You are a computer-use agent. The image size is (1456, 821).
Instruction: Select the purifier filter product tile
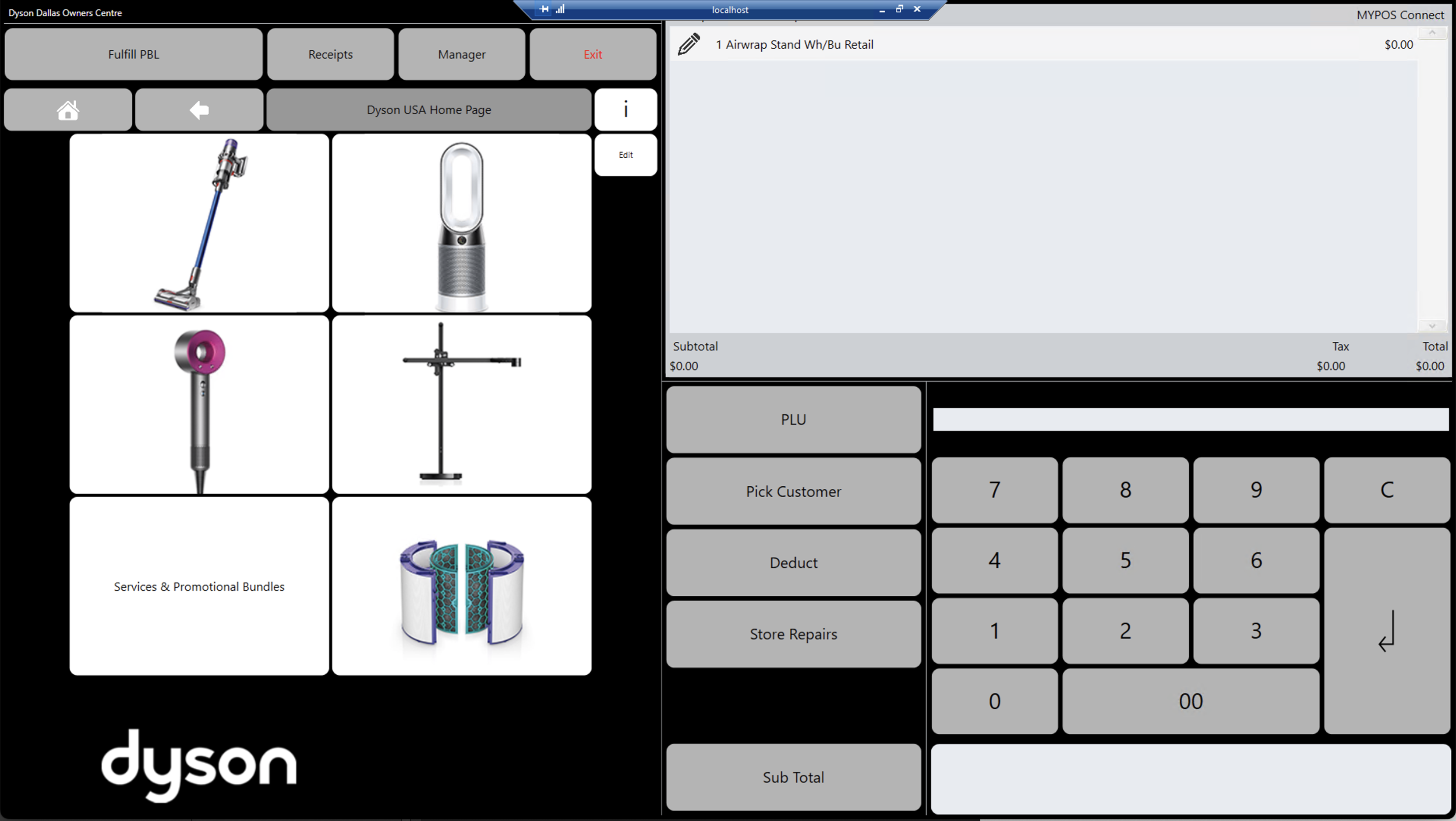pos(461,586)
